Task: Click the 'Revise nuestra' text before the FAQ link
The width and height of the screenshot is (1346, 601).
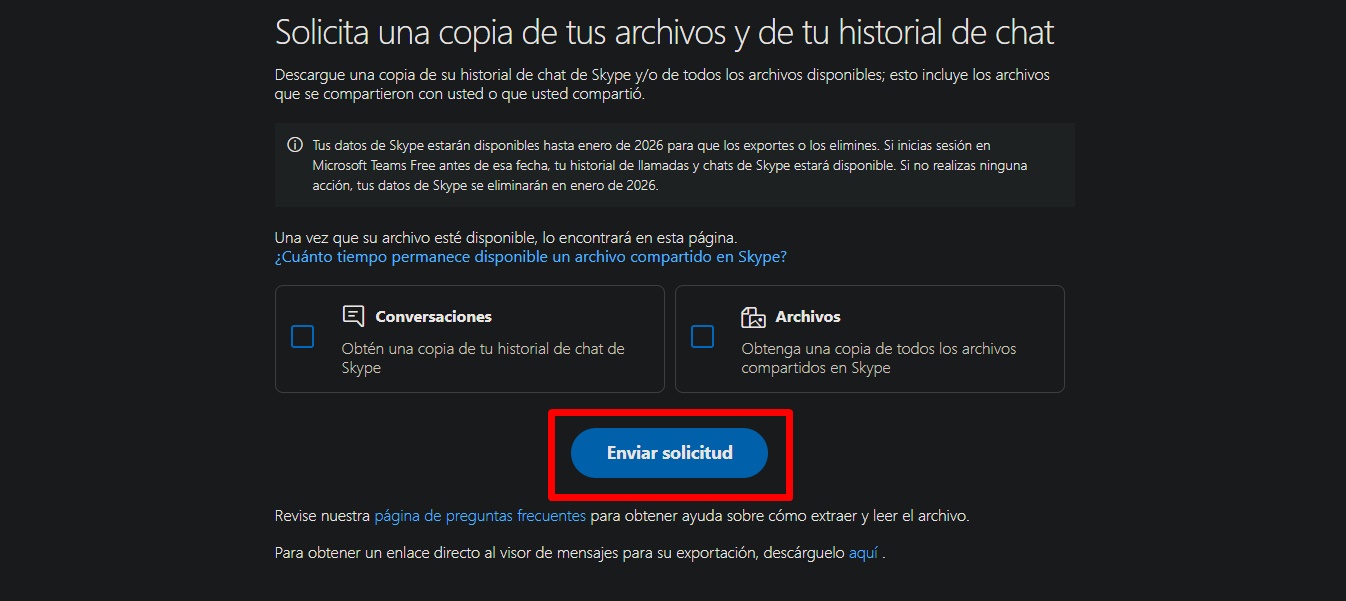Action: [x=322, y=516]
